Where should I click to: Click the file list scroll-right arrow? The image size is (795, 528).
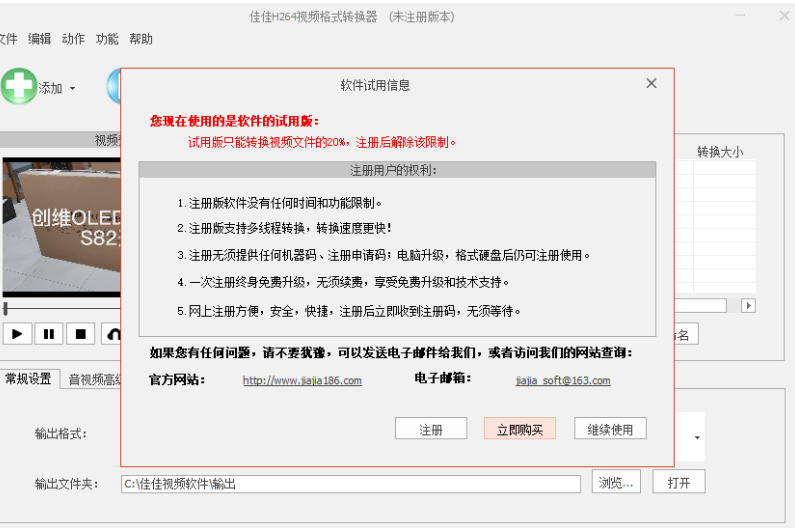point(748,305)
